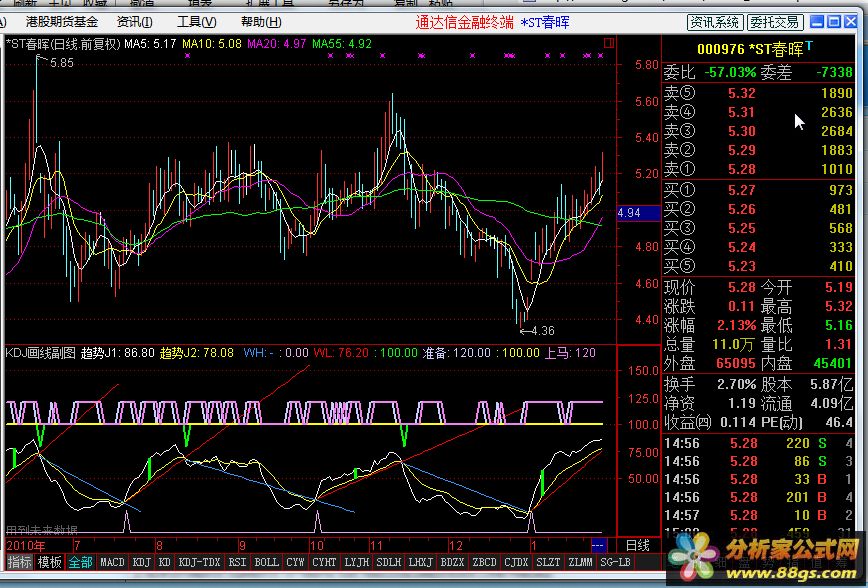Click the 委比 value -57.03%
The width and height of the screenshot is (868, 588).
click(x=730, y=73)
